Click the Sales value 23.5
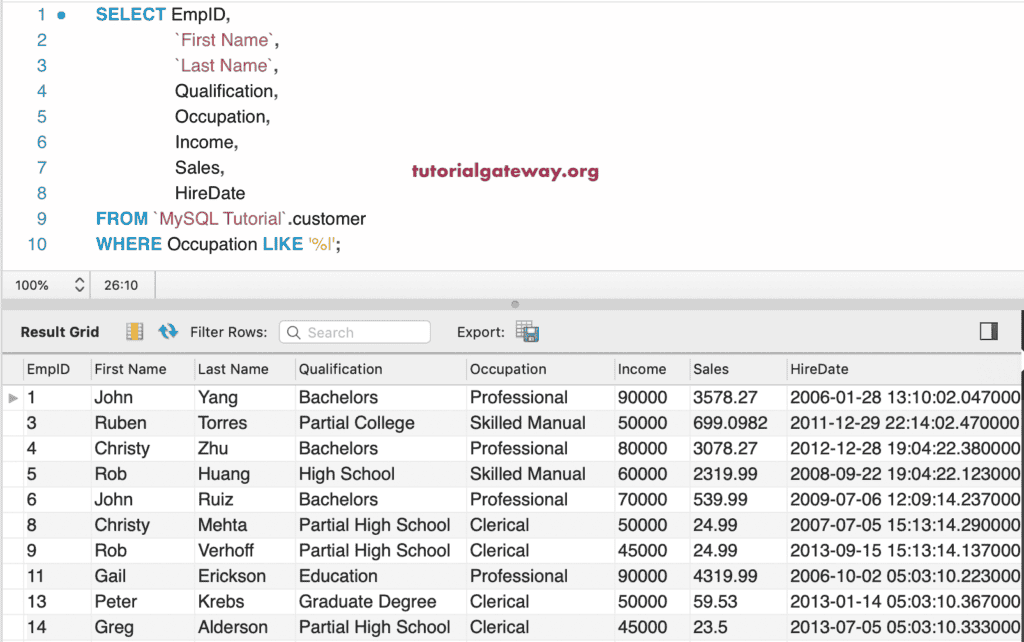The height and width of the screenshot is (642, 1024). point(711,626)
